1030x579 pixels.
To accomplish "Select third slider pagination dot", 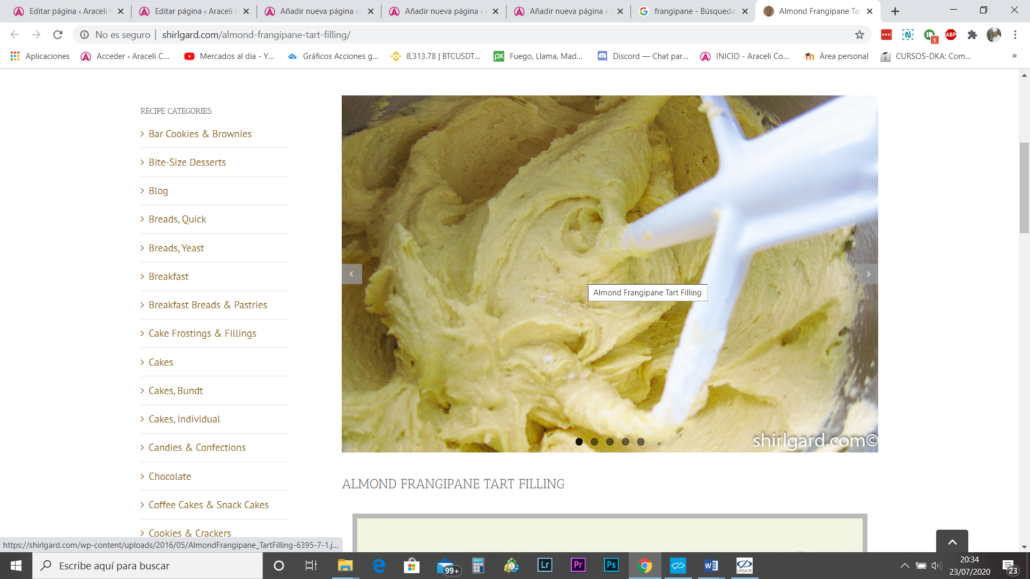I will click(610, 442).
